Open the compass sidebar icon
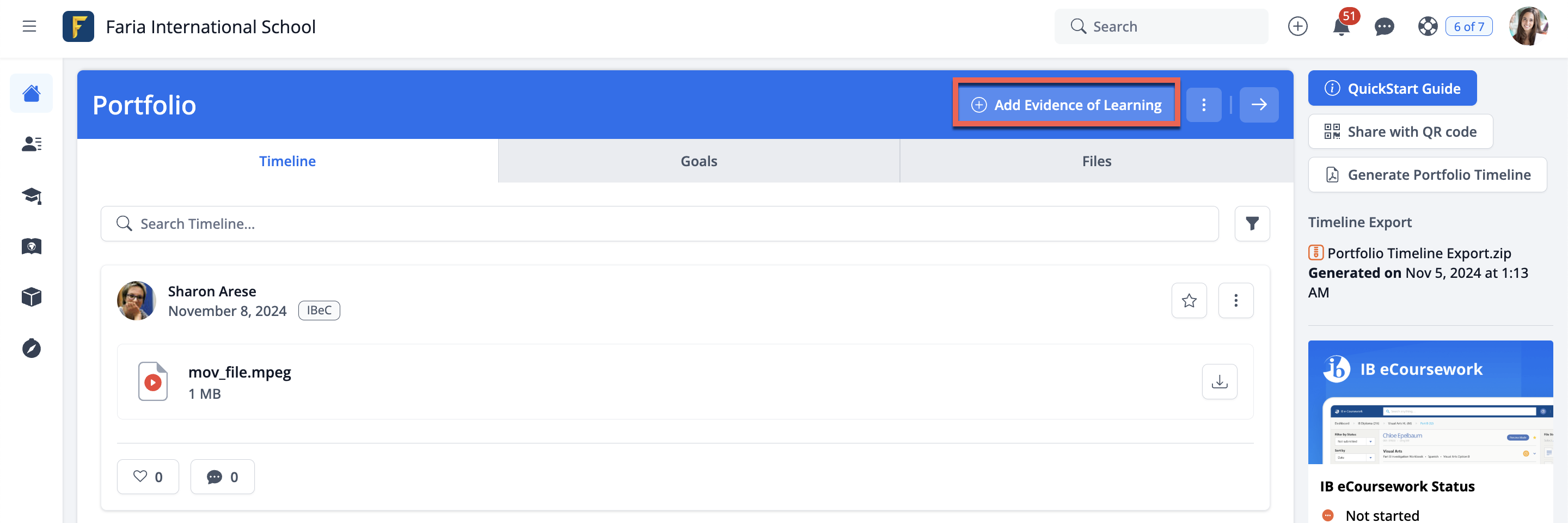This screenshot has height=523, width=1568. click(x=32, y=348)
